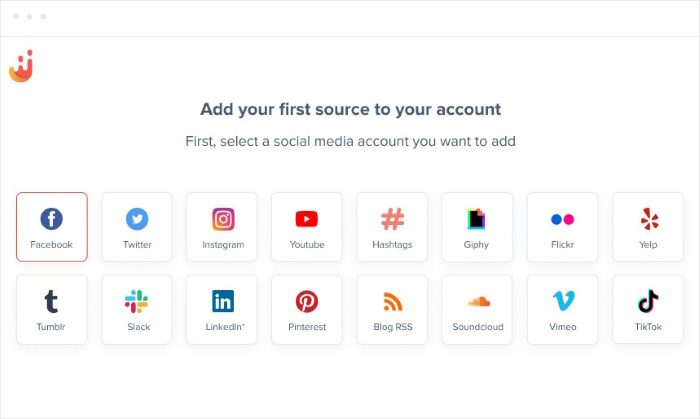Click the Vimeo label text
This screenshot has width=700, height=419.
tap(562, 327)
